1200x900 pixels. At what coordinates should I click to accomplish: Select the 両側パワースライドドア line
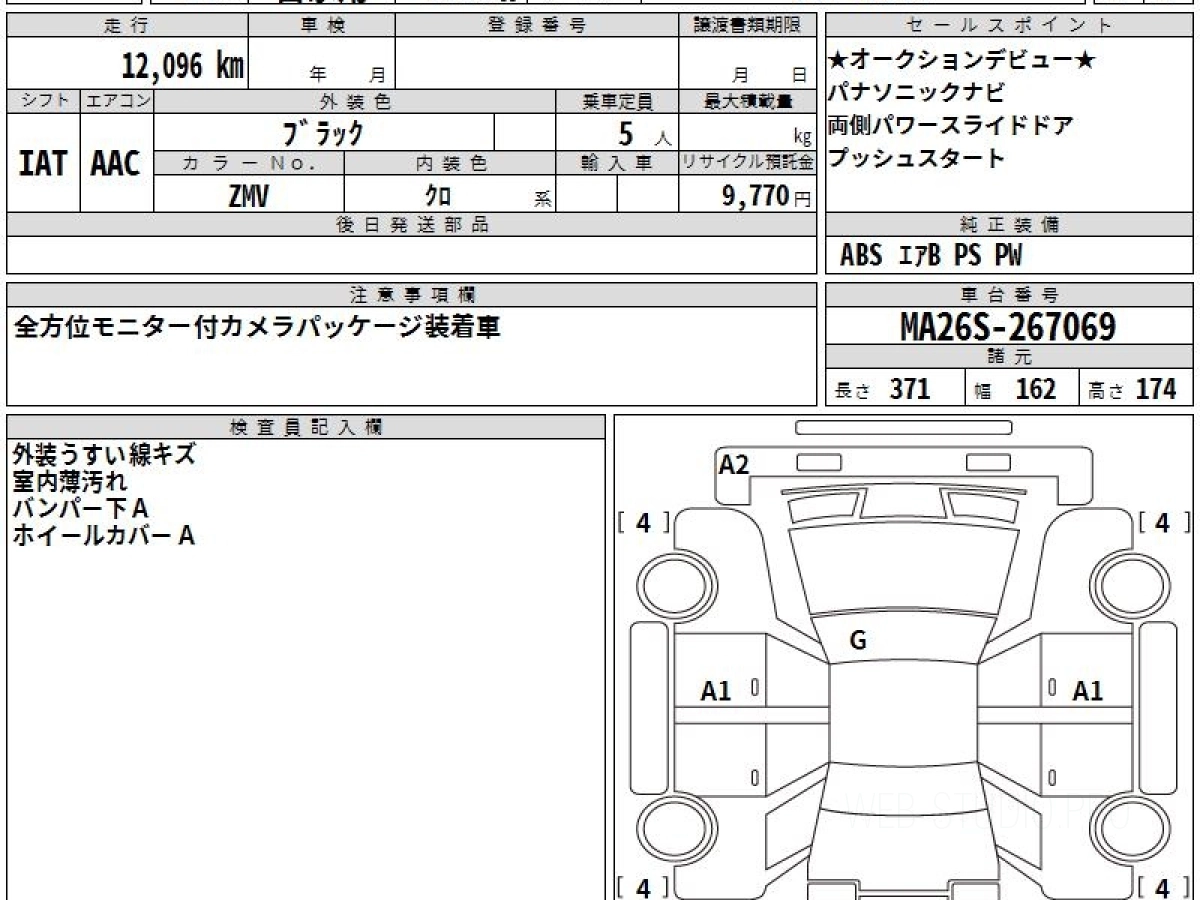(950, 126)
